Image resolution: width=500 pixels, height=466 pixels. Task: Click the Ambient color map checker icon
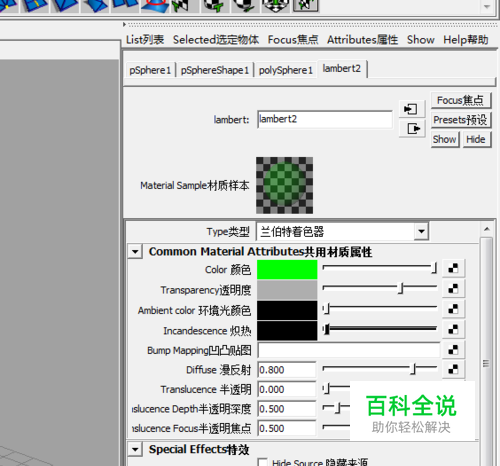coord(453,309)
